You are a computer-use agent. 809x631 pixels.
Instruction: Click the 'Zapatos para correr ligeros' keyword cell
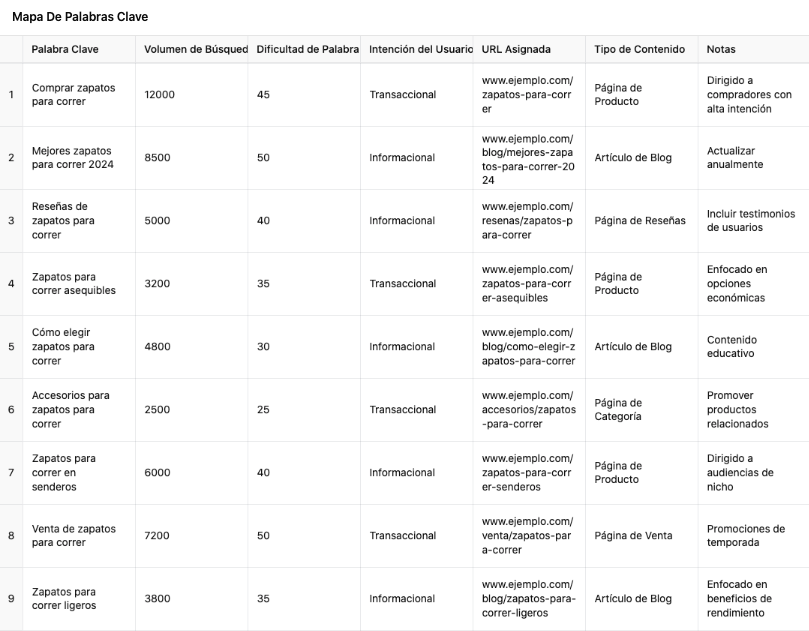coord(64,598)
